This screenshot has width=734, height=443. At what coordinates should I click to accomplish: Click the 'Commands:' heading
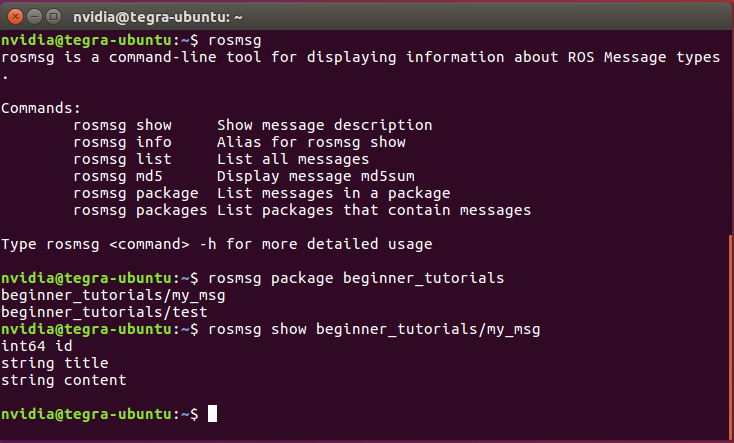coord(41,108)
